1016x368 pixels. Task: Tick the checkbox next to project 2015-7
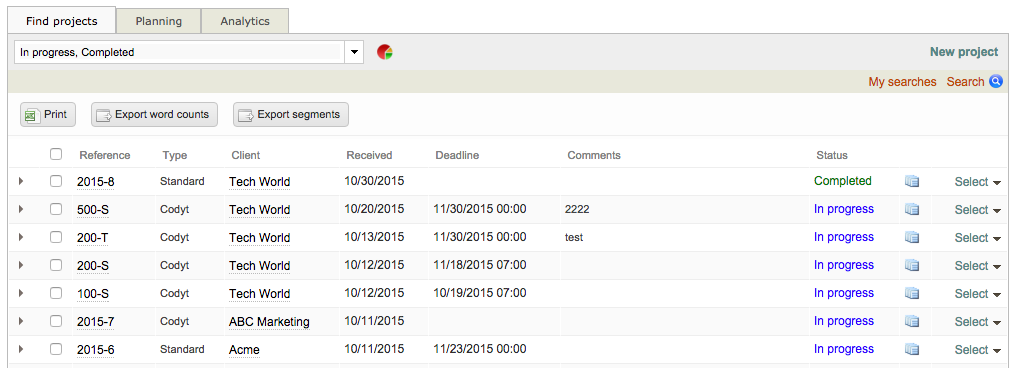(x=56, y=321)
